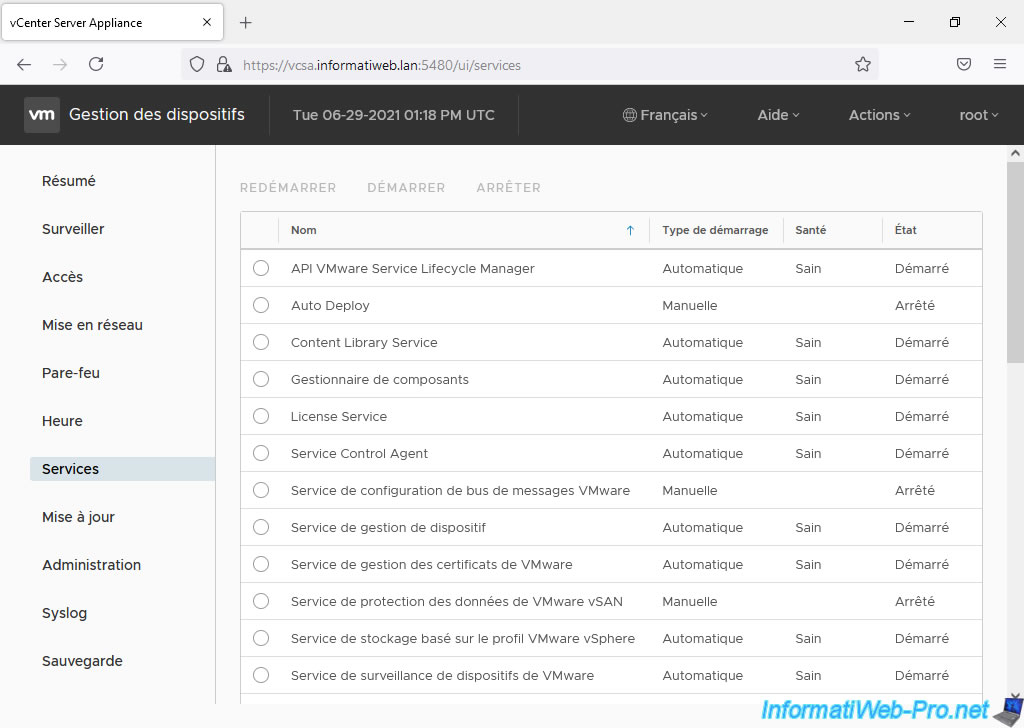Open the Pare-feu page
1024x728 pixels.
(x=71, y=373)
